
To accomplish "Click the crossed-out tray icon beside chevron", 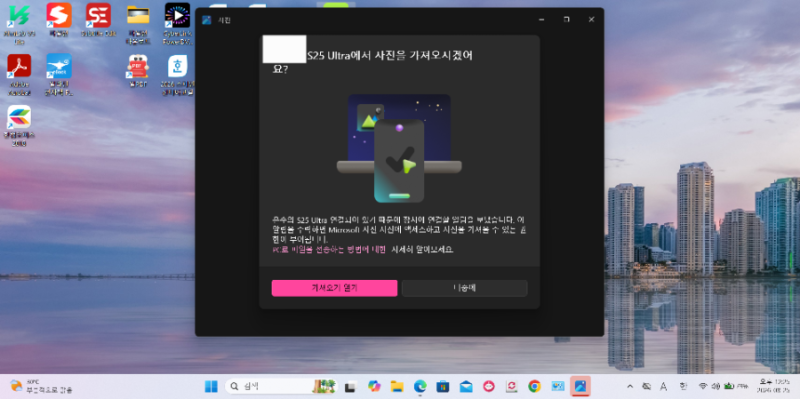I will (x=646, y=386).
